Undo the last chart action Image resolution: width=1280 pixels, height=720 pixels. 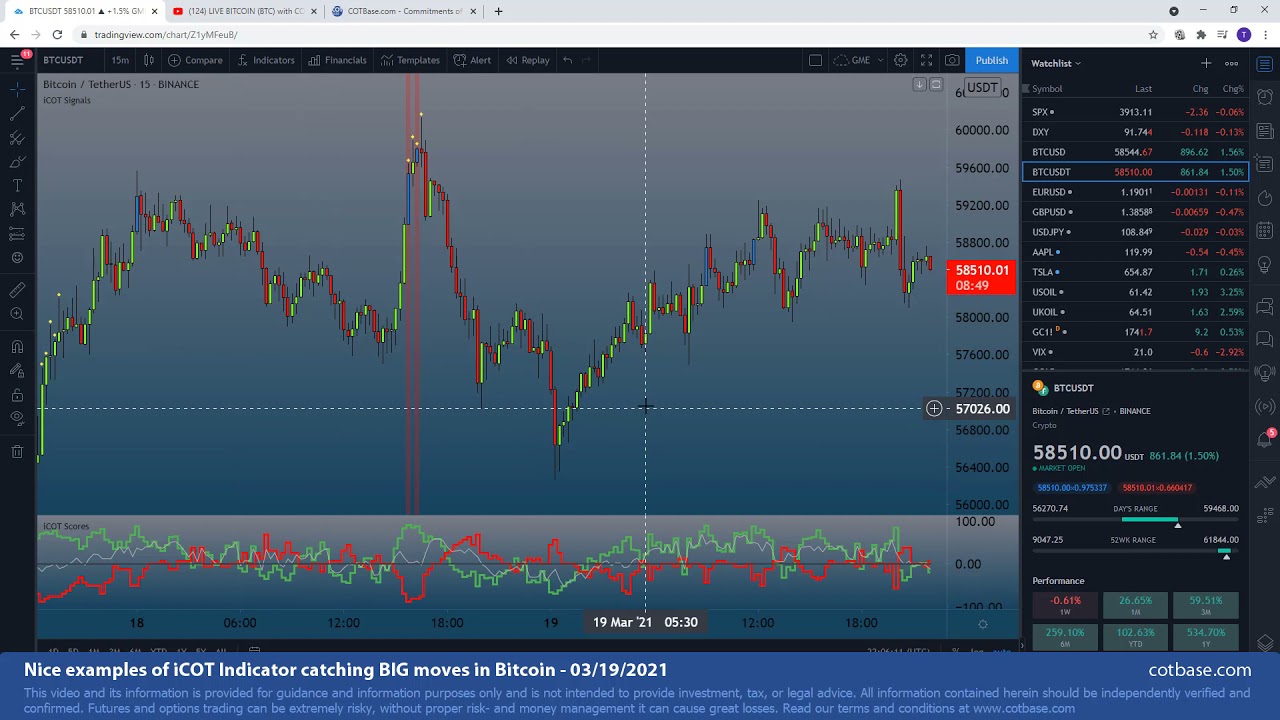tap(567, 60)
